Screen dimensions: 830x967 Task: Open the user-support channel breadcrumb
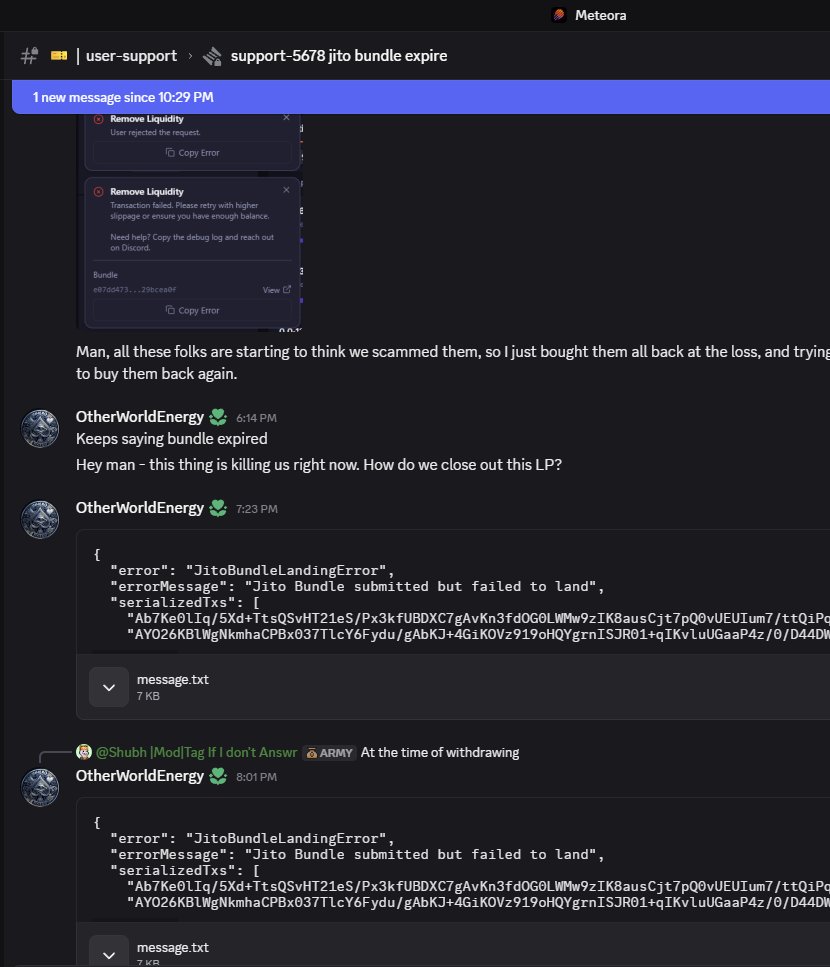[131, 56]
